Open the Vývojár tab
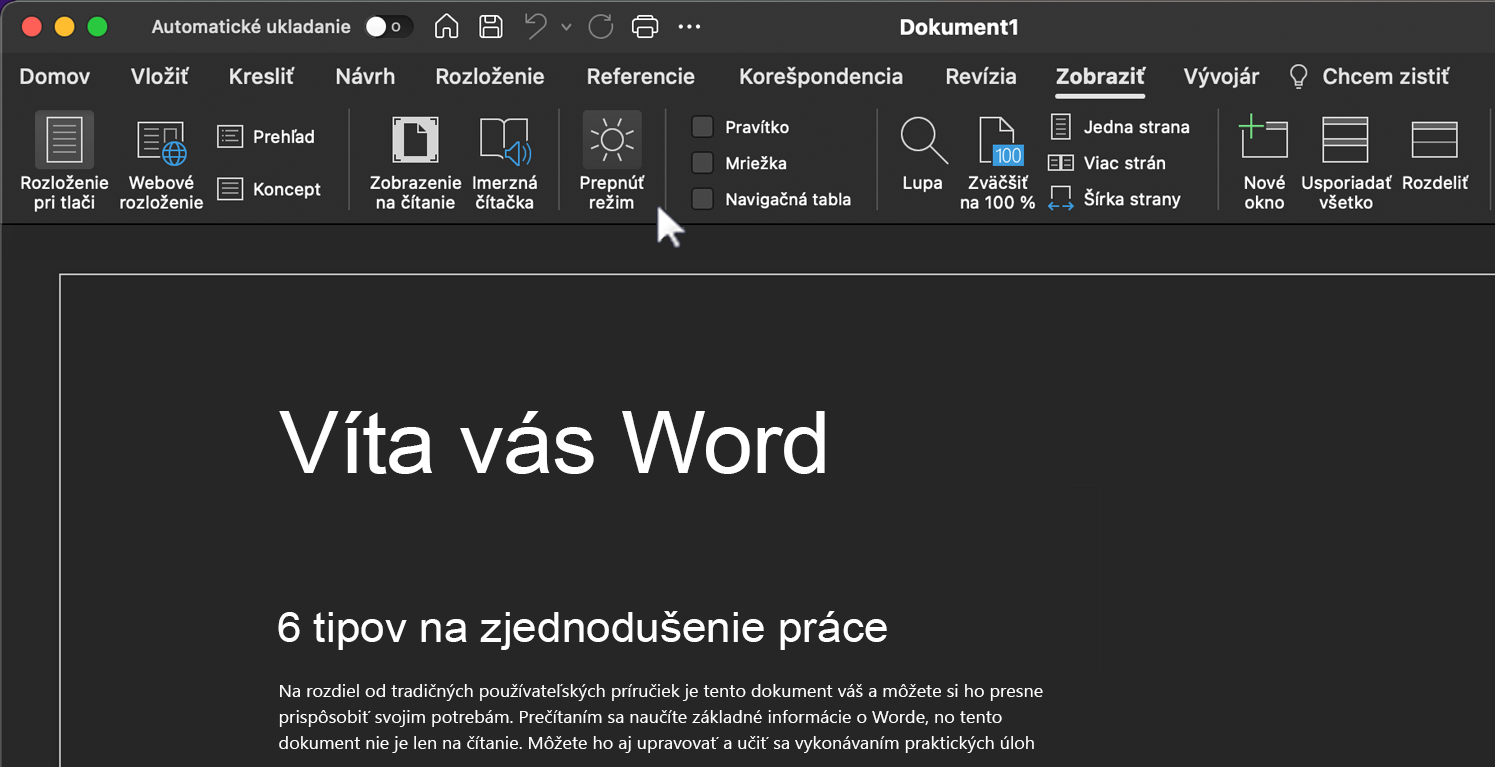Screen dimensions: 1495x767 click(1221, 77)
